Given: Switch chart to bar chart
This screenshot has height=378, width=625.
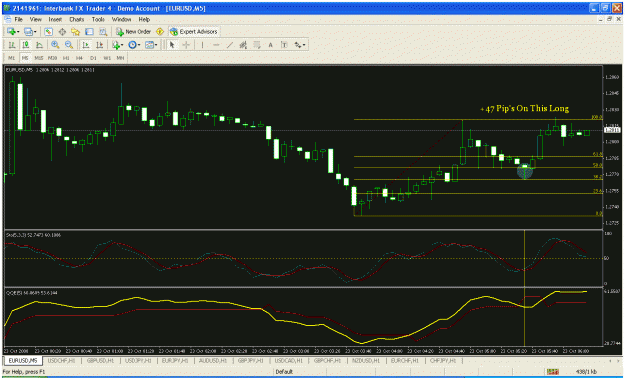Looking at the screenshot, I should pyautogui.click(x=12, y=45).
